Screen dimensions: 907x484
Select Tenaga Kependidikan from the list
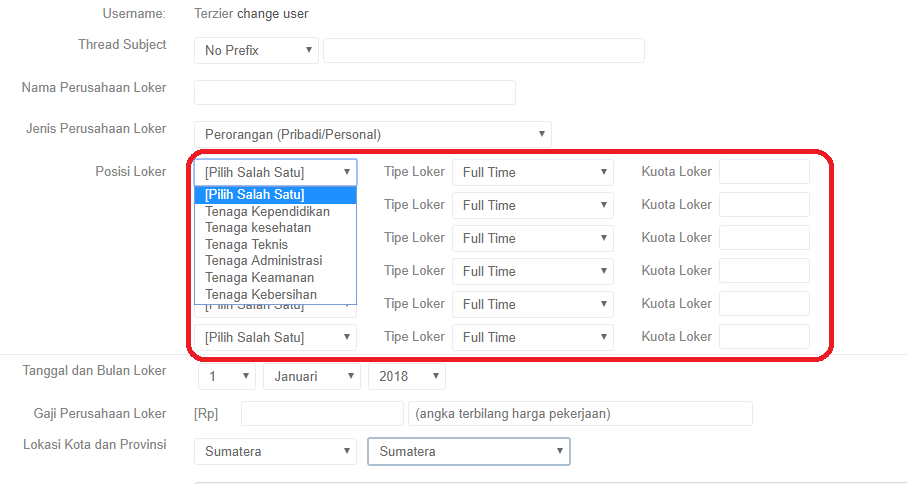tap(267, 211)
